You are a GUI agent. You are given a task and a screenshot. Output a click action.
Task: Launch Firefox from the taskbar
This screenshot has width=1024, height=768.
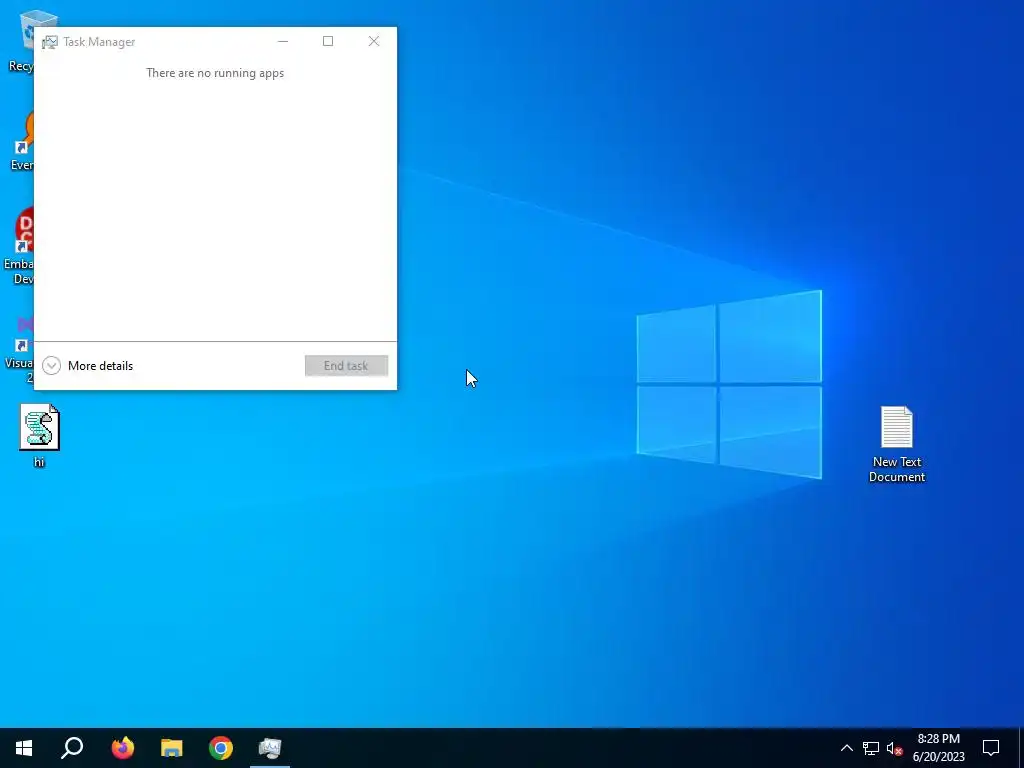pos(122,748)
